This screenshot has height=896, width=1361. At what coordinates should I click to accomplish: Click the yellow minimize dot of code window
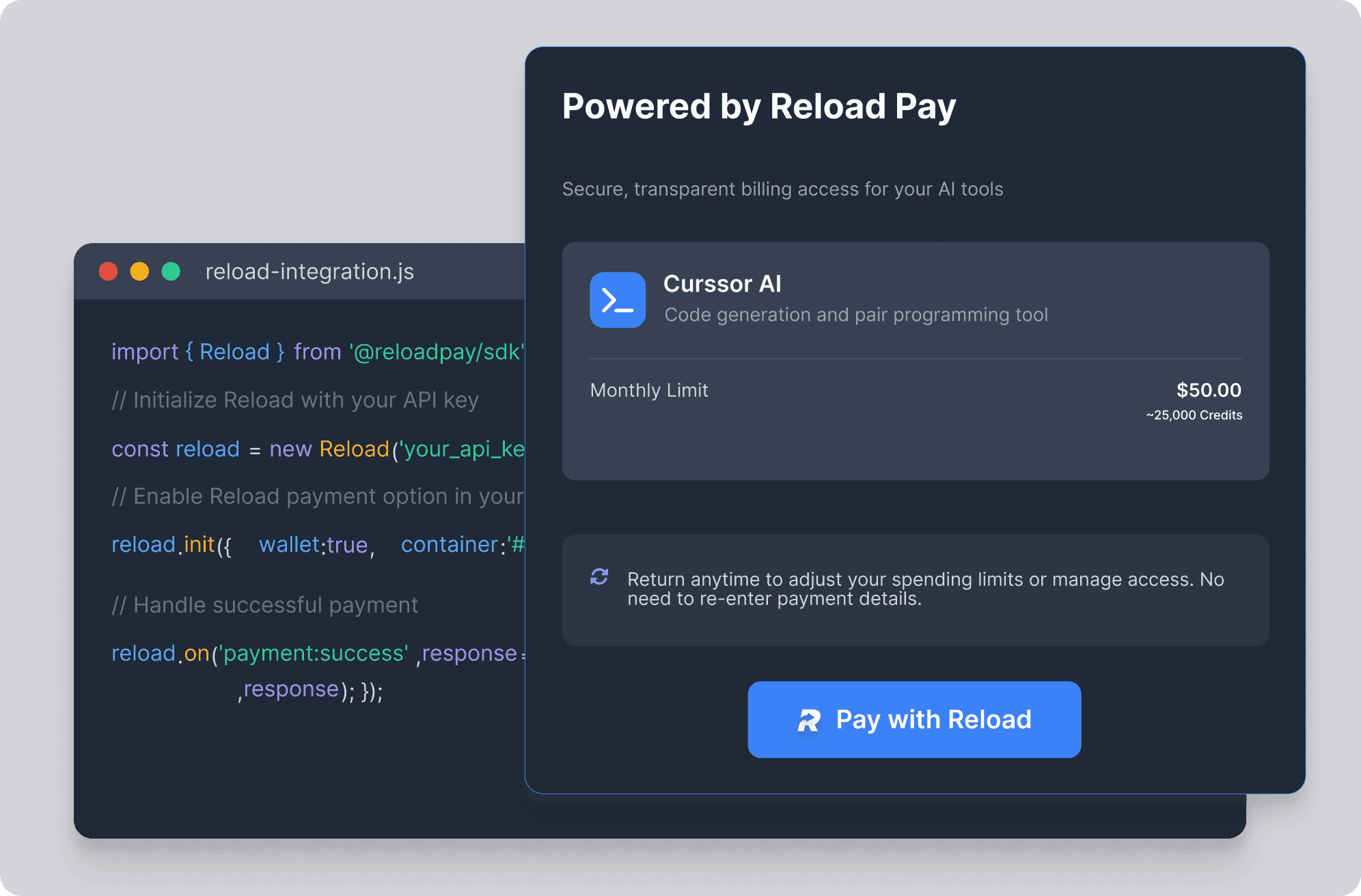click(139, 271)
